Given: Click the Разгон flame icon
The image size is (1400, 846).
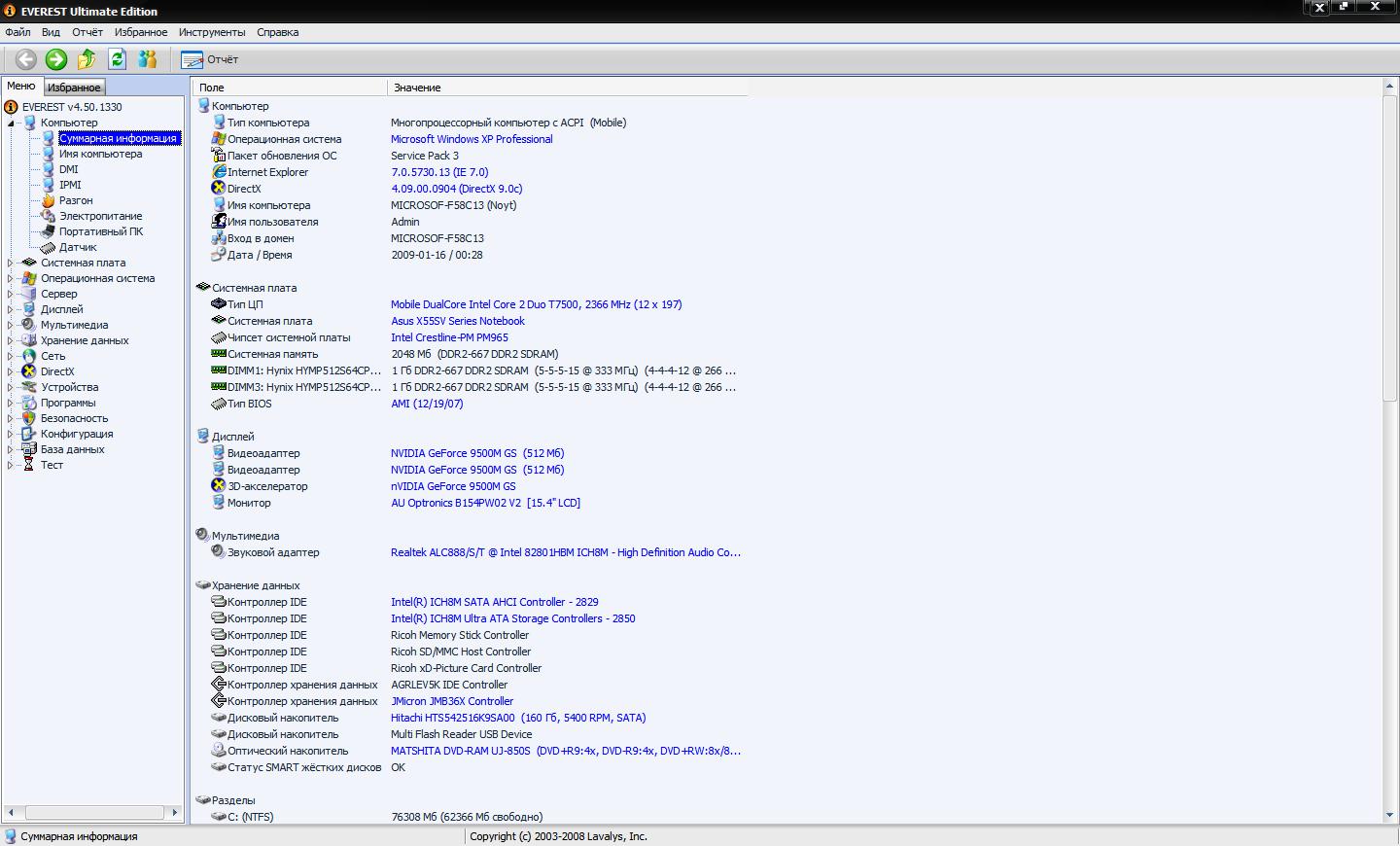Looking at the screenshot, I should point(48,200).
